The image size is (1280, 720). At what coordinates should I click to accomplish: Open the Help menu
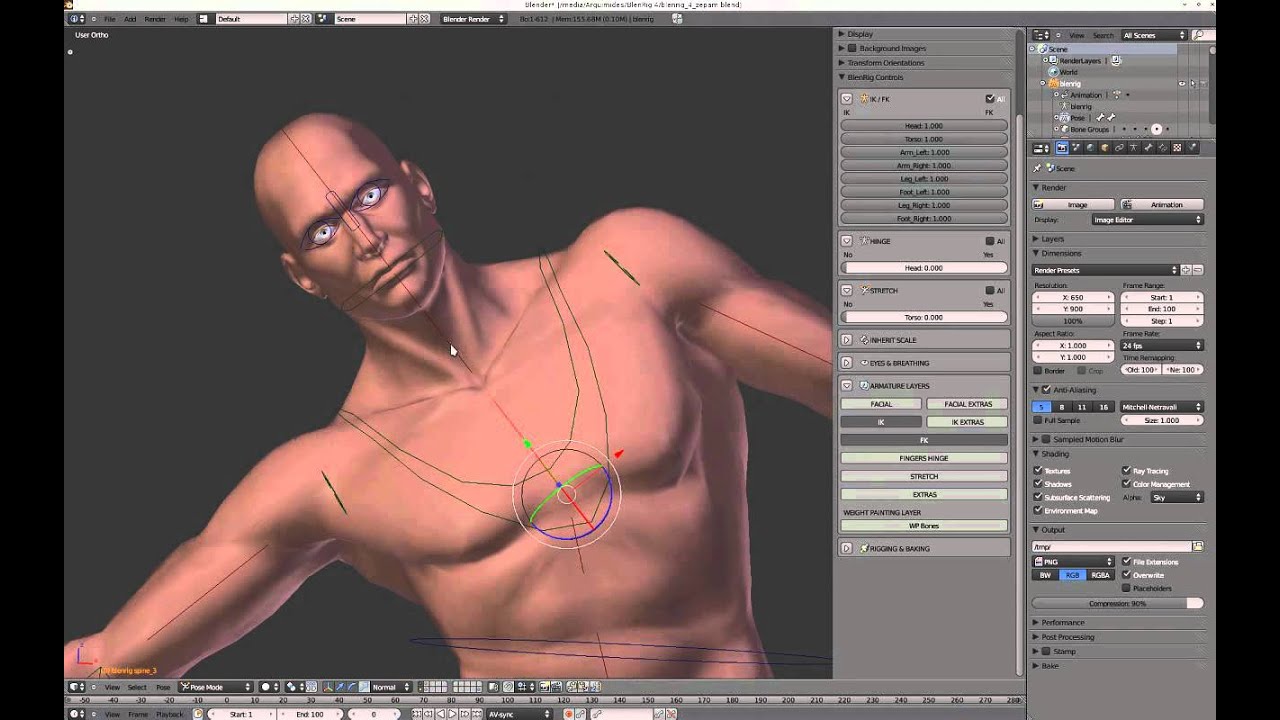coord(181,19)
